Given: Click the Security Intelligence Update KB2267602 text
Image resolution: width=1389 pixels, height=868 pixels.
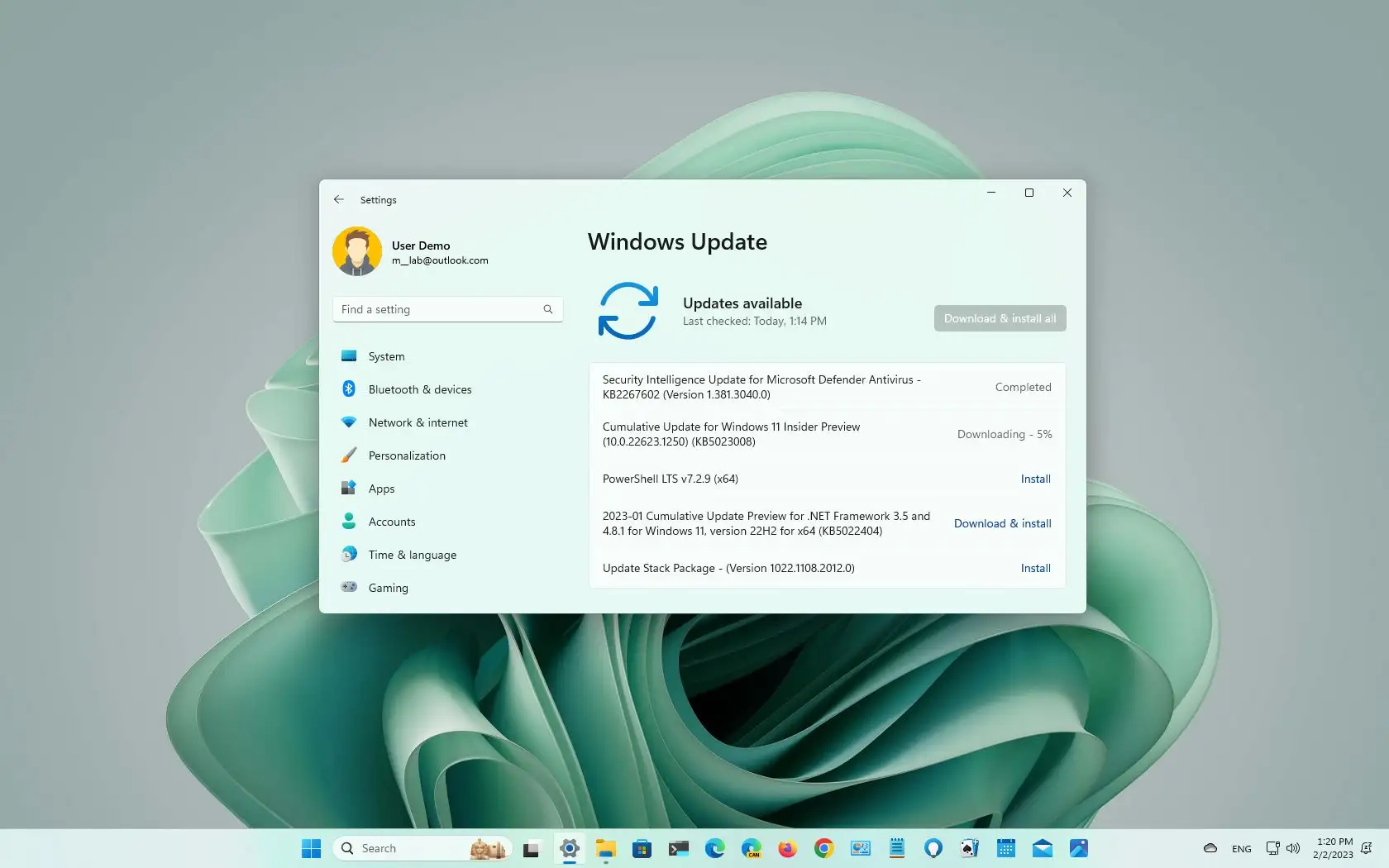Looking at the screenshot, I should 761,387.
